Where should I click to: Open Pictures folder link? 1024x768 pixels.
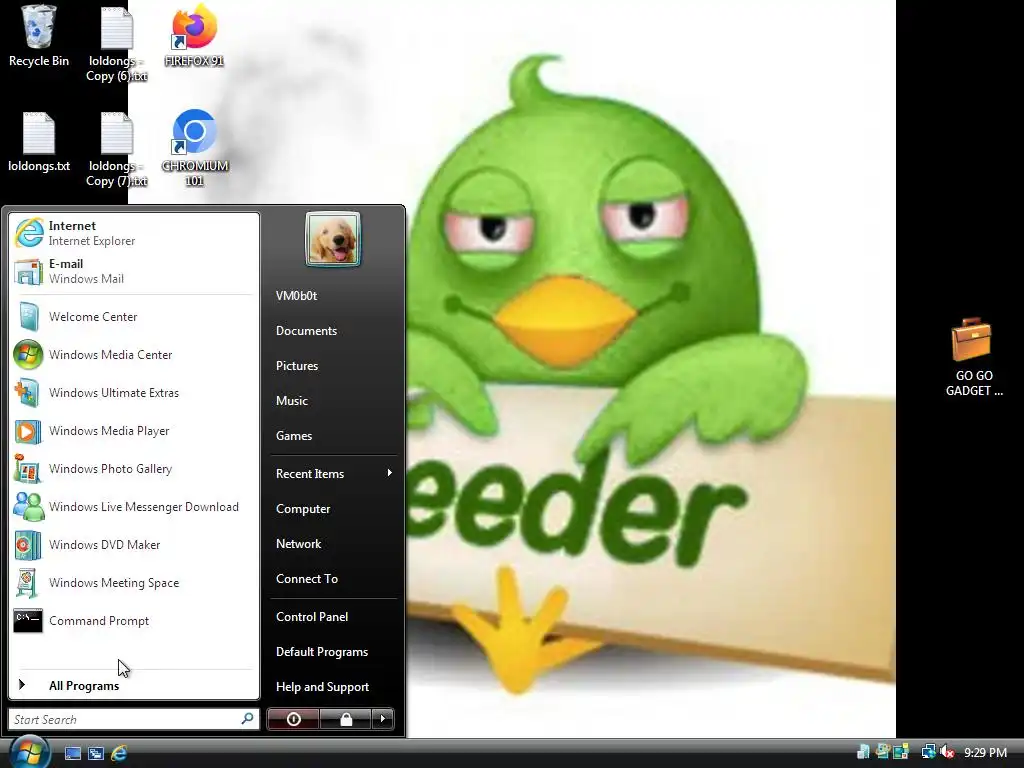pyautogui.click(x=333, y=366)
